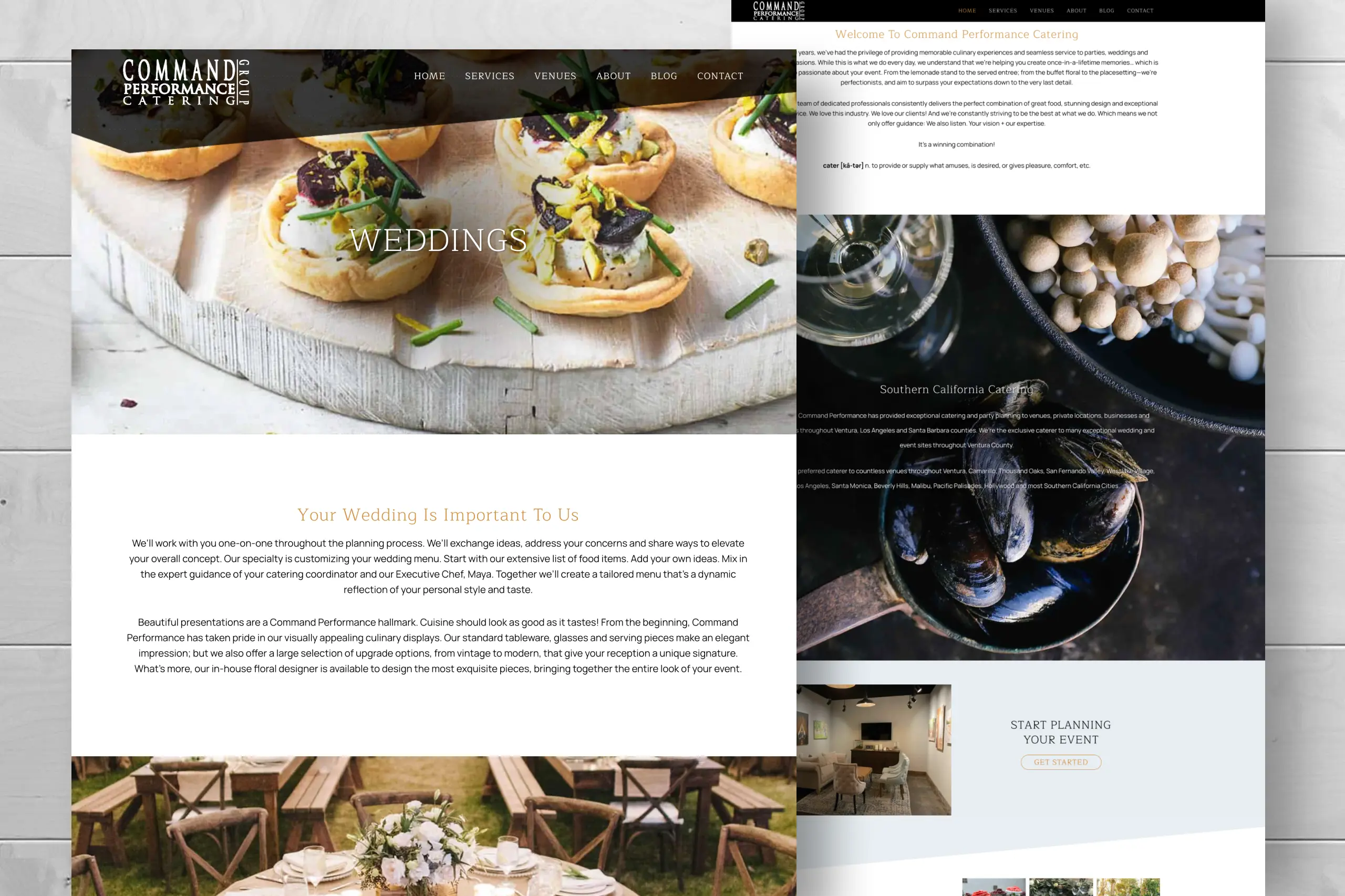The height and width of the screenshot is (896, 1345).
Task: Click the VENUES navigation tab
Action: tap(555, 76)
